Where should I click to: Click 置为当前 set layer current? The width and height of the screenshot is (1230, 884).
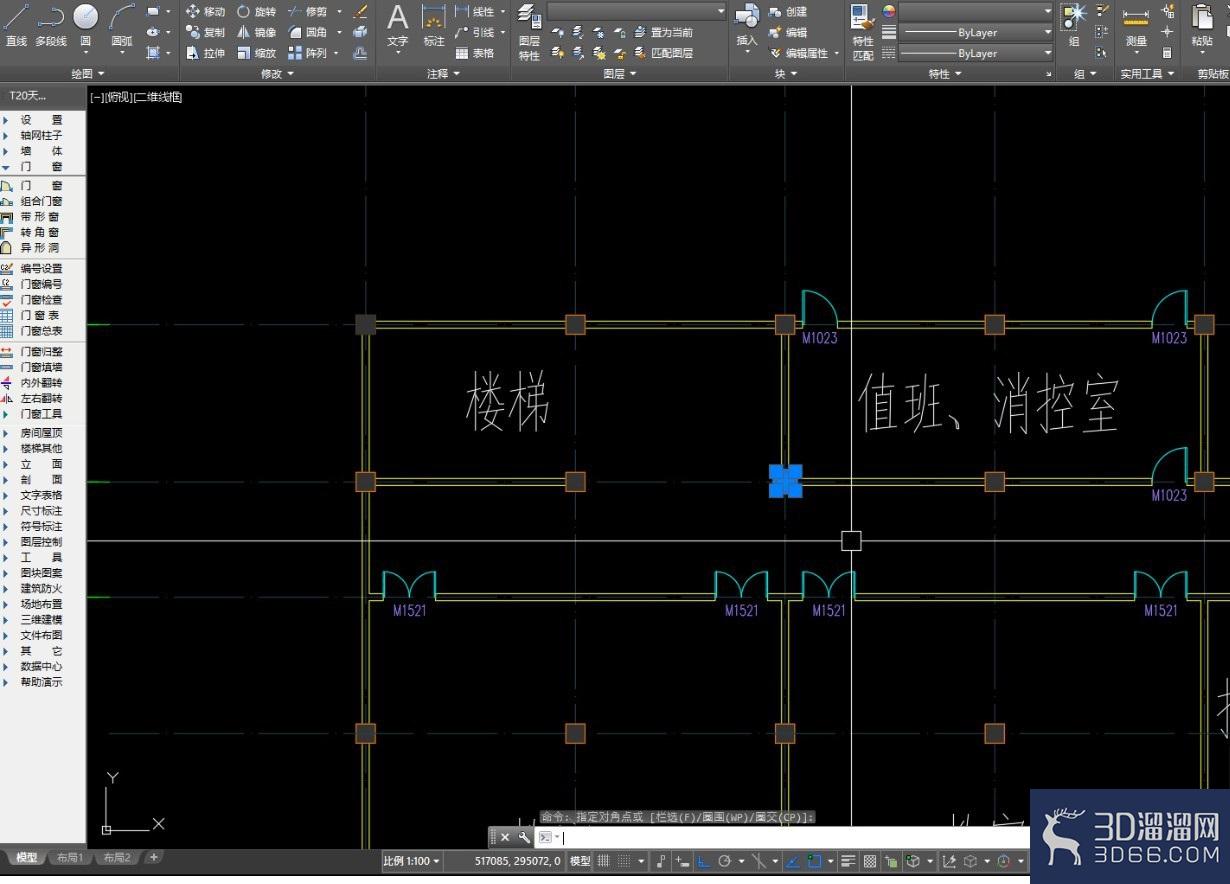tap(664, 32)
